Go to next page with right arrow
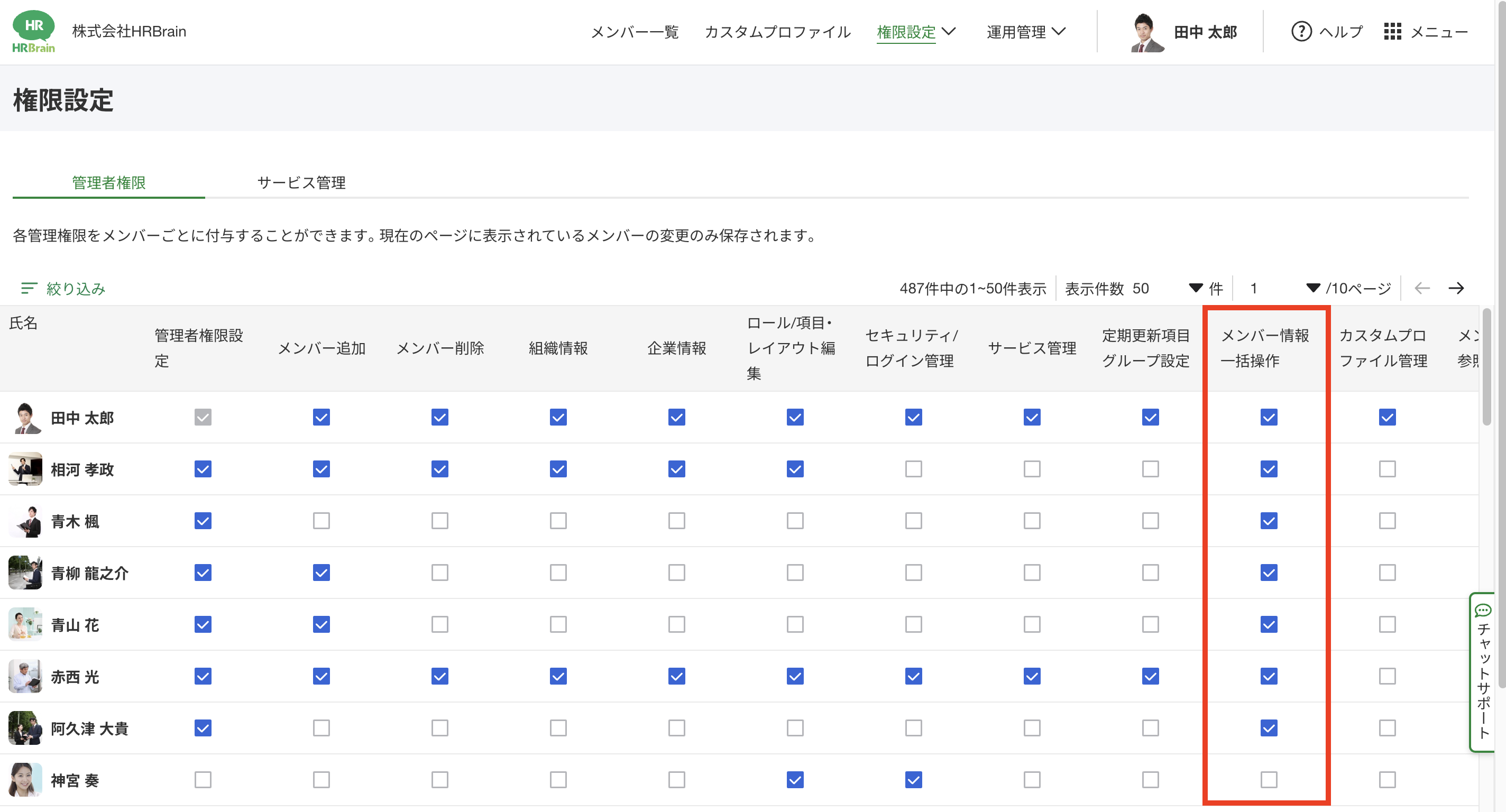 [x=1456, y=288]
